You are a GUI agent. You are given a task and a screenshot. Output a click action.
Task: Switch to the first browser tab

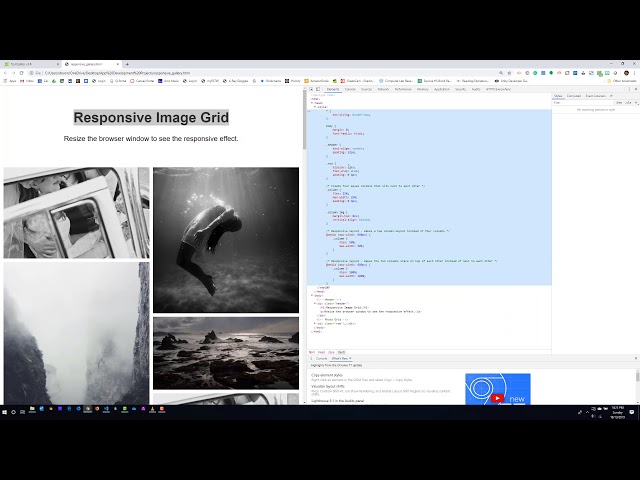31,64
